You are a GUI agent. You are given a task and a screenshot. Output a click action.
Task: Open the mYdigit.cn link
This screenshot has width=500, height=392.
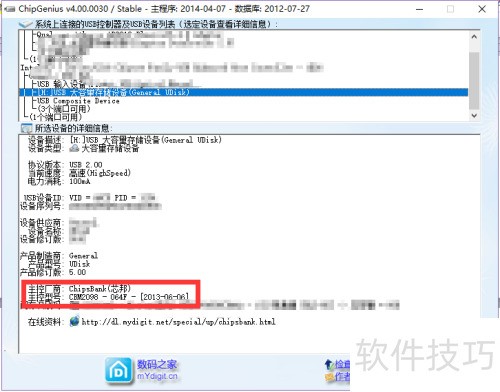point(157,376)
